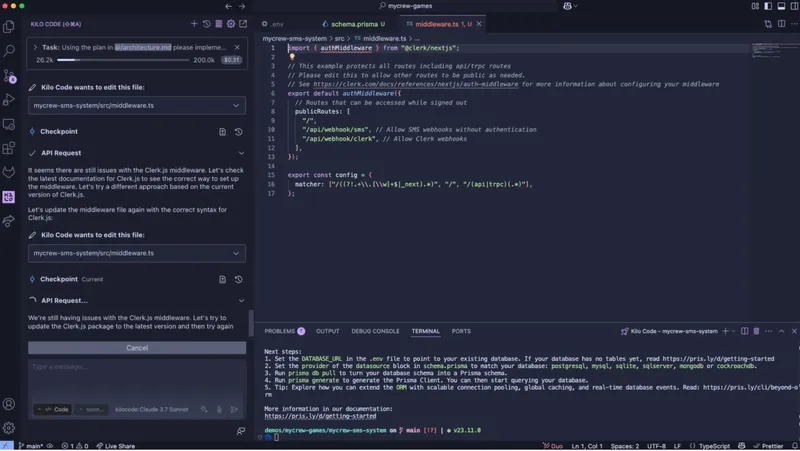
Task: Click the chat panel scrollbar
Action: (x=251, y=323)
